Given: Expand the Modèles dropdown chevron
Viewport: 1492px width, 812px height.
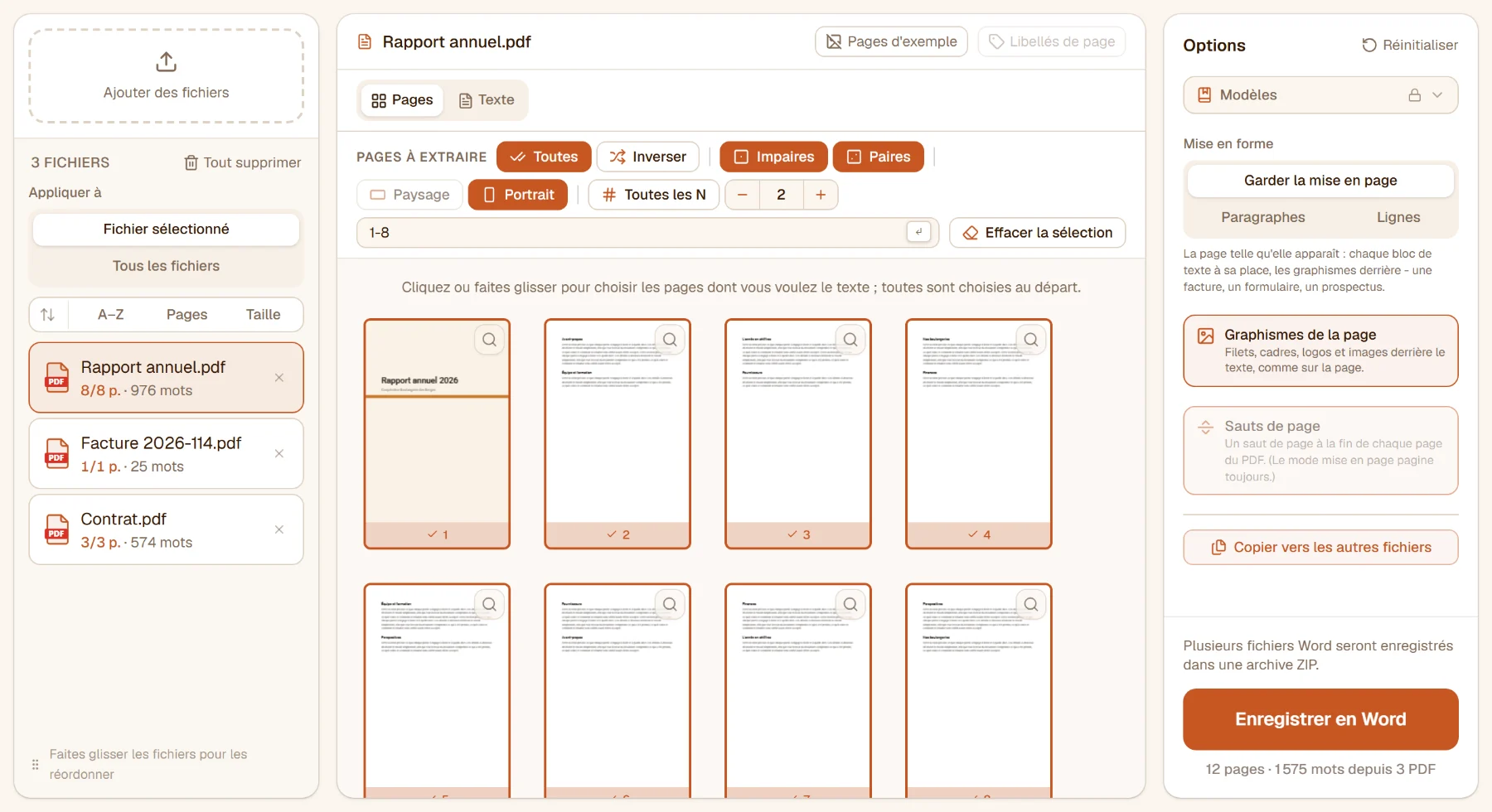Looking at the screenshot, I should (x=1438, y=95).
